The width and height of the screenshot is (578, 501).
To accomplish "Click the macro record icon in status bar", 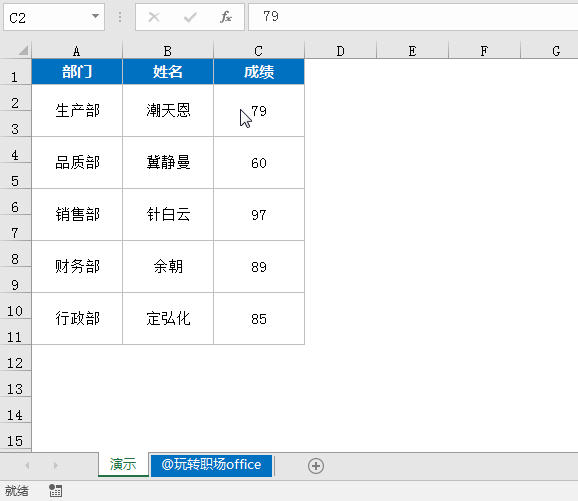I will 56,491.
